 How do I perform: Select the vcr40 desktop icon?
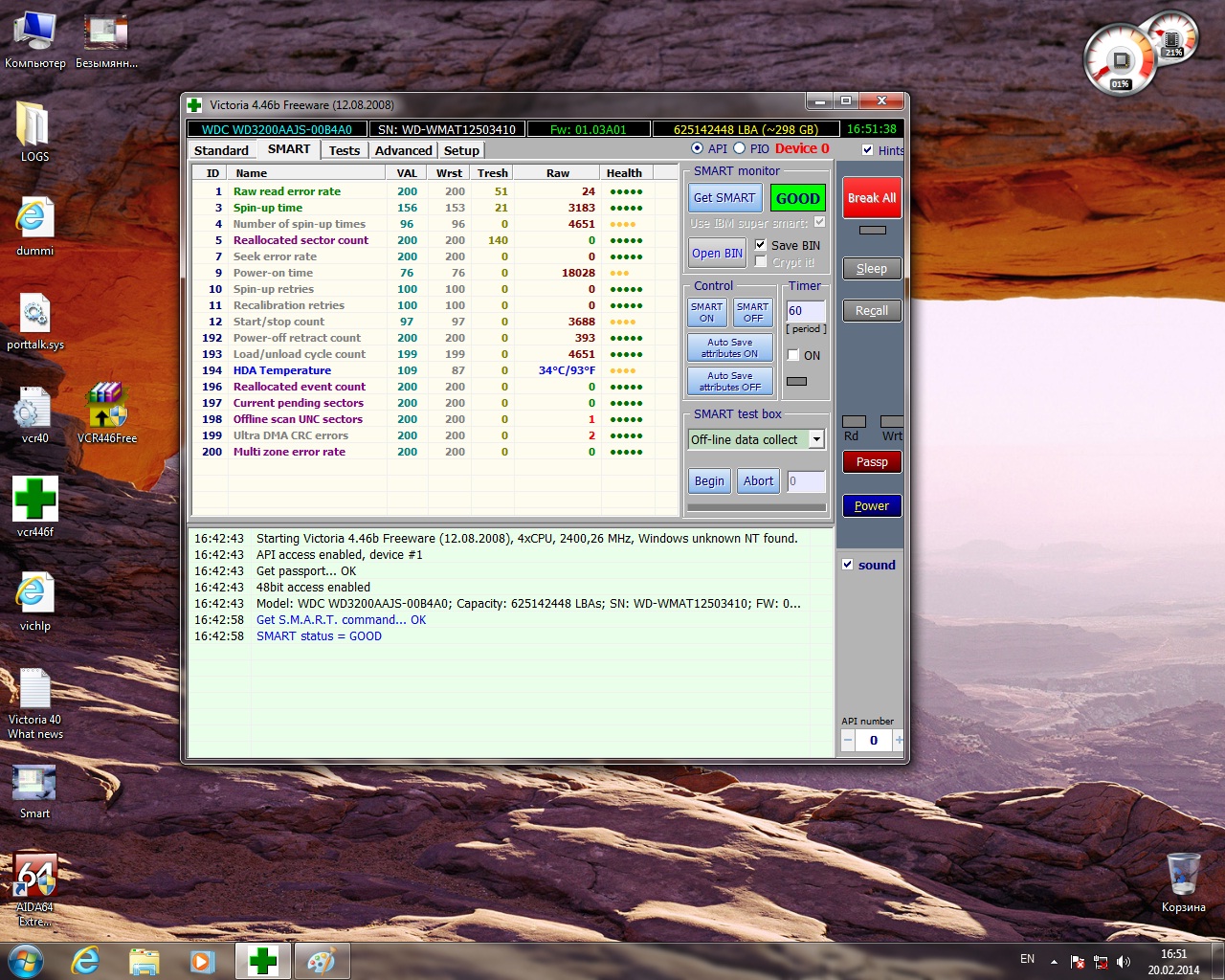tap(34, 414)
